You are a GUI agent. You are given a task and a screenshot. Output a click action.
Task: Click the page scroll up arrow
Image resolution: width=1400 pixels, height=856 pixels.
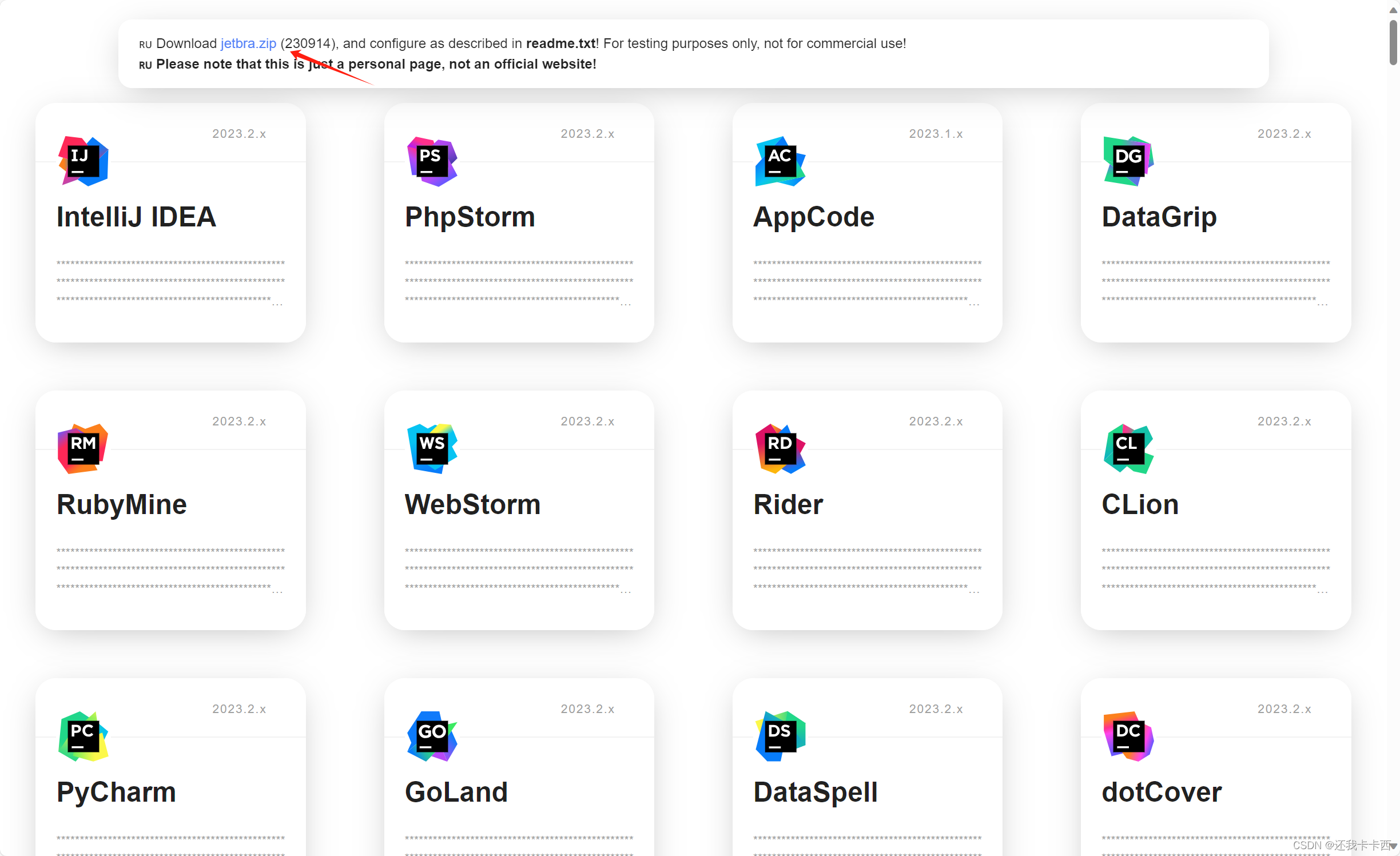[x=1393, y=10]
